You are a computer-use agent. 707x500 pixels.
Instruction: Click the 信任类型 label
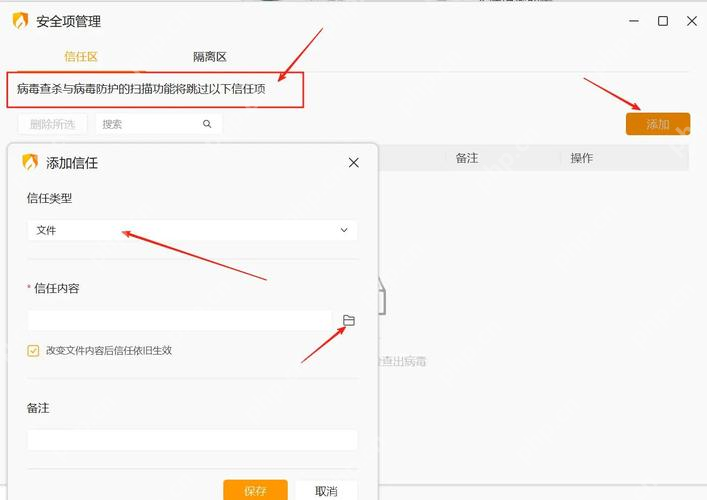tap(49, 198)
